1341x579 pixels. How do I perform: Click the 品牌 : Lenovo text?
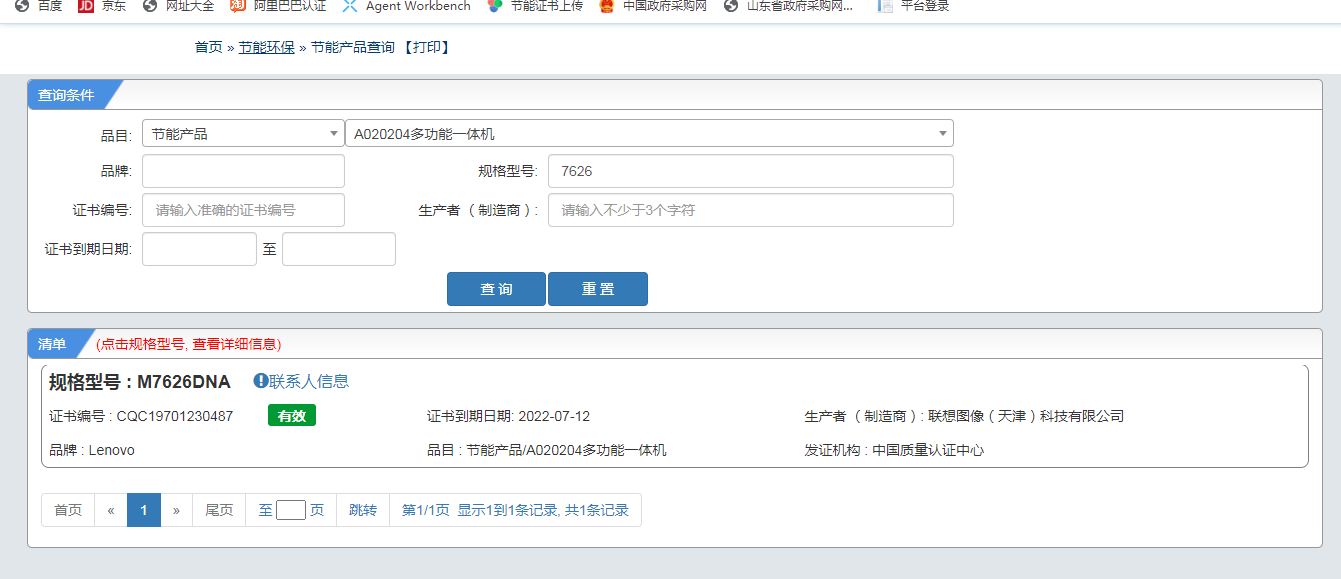(x=92, y=450)
